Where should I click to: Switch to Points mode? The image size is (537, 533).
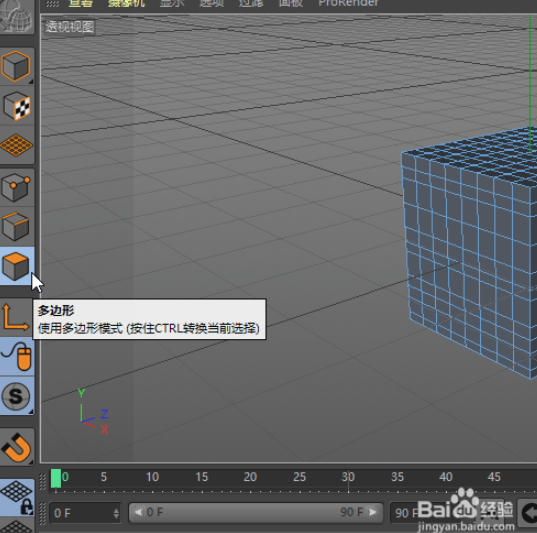(16, 187)
